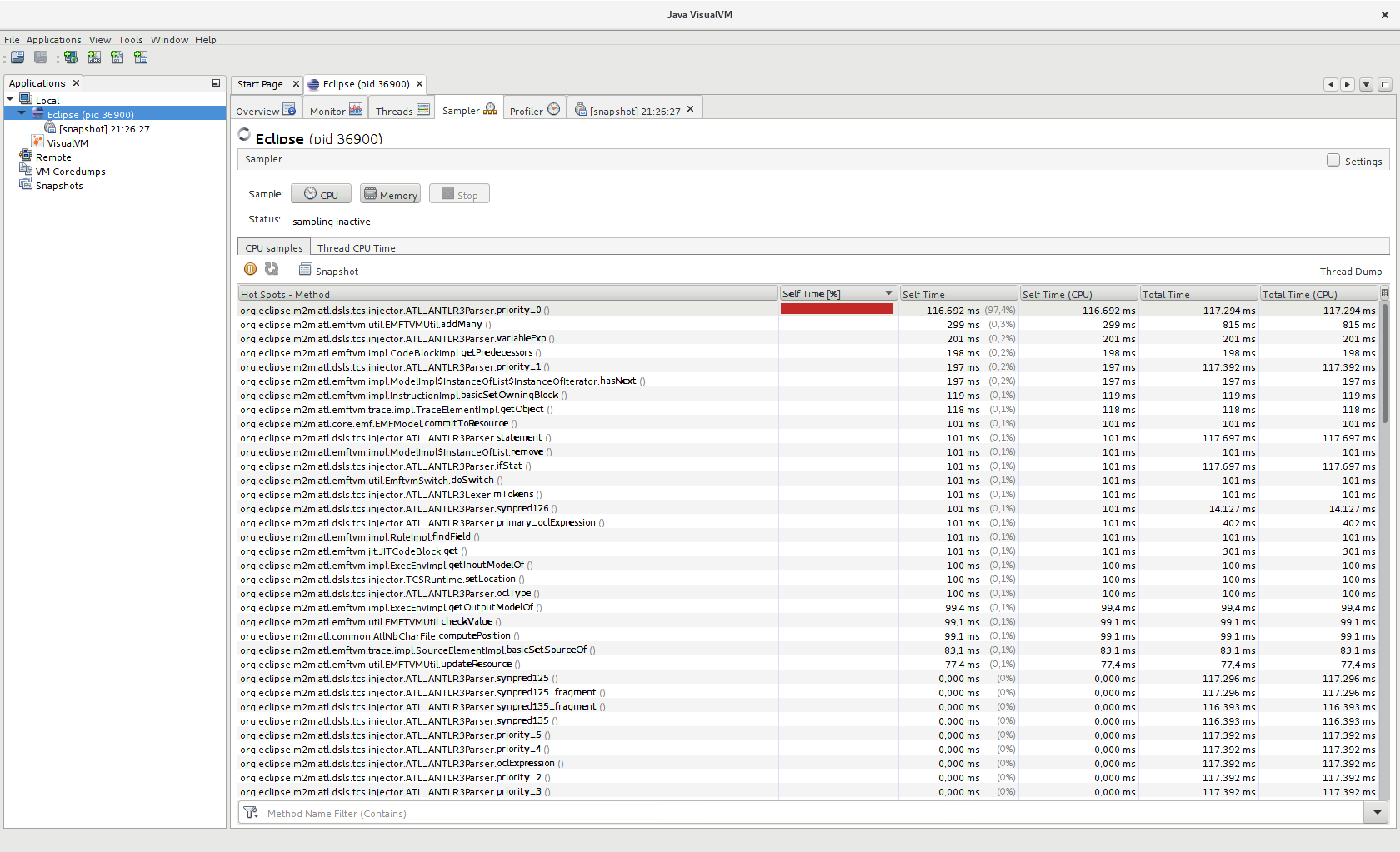Close the [snapshot] 21:26:27 subtab
This screenshot has height=852, width=1400.
coord(690,109)
